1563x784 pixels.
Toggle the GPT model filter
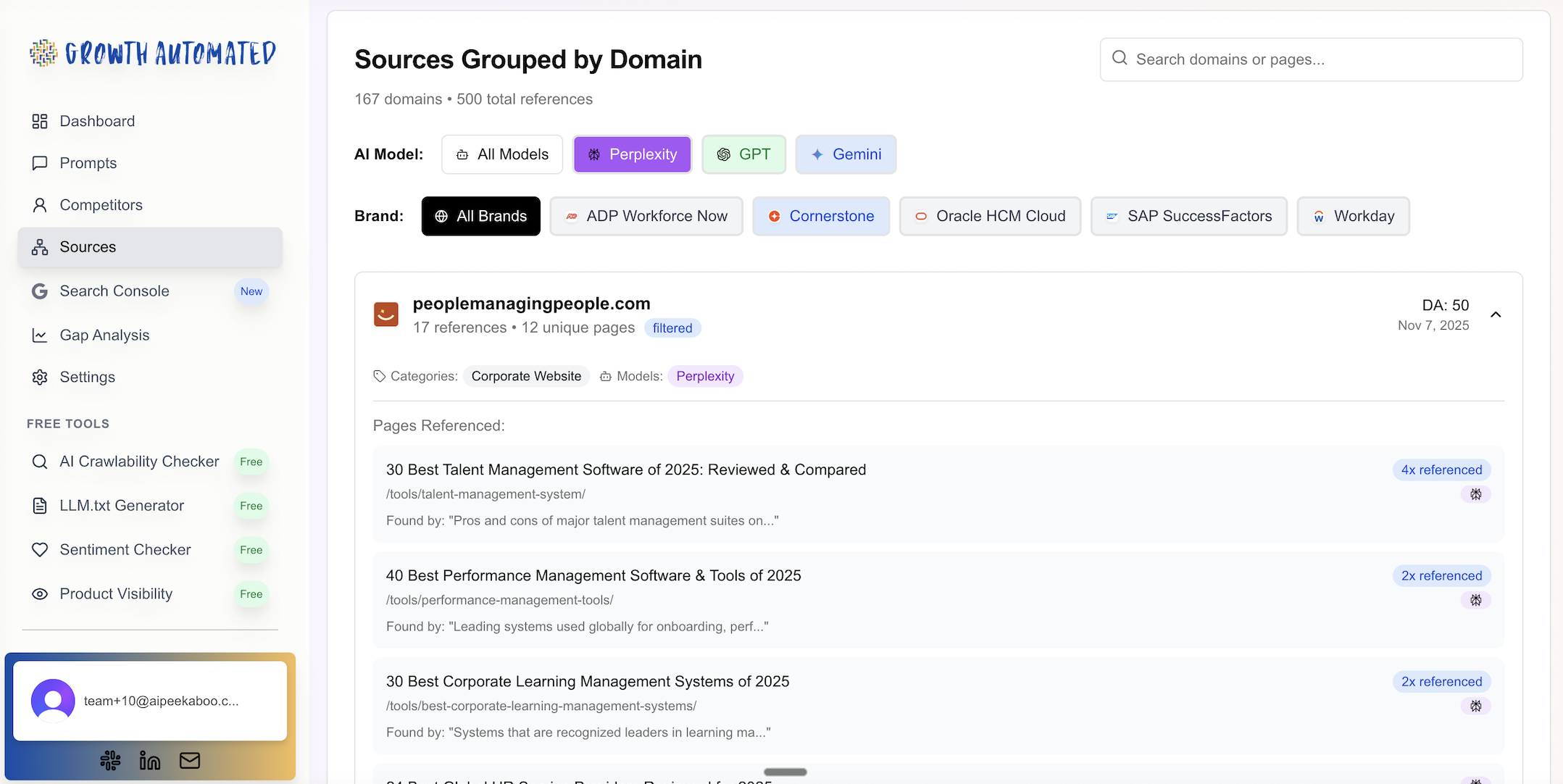click(743, 154)
